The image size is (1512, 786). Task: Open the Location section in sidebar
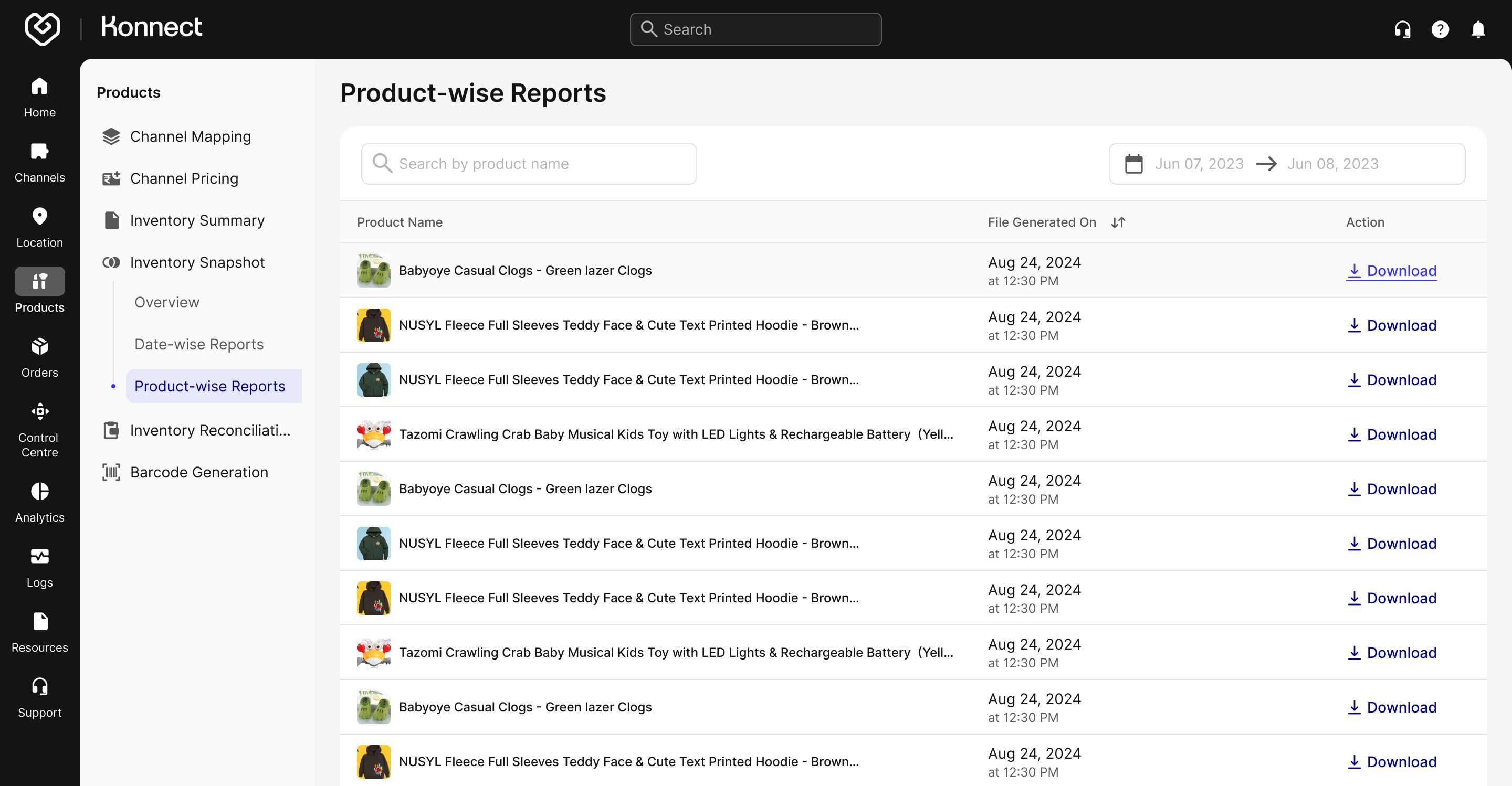click(x=39, y=227)
